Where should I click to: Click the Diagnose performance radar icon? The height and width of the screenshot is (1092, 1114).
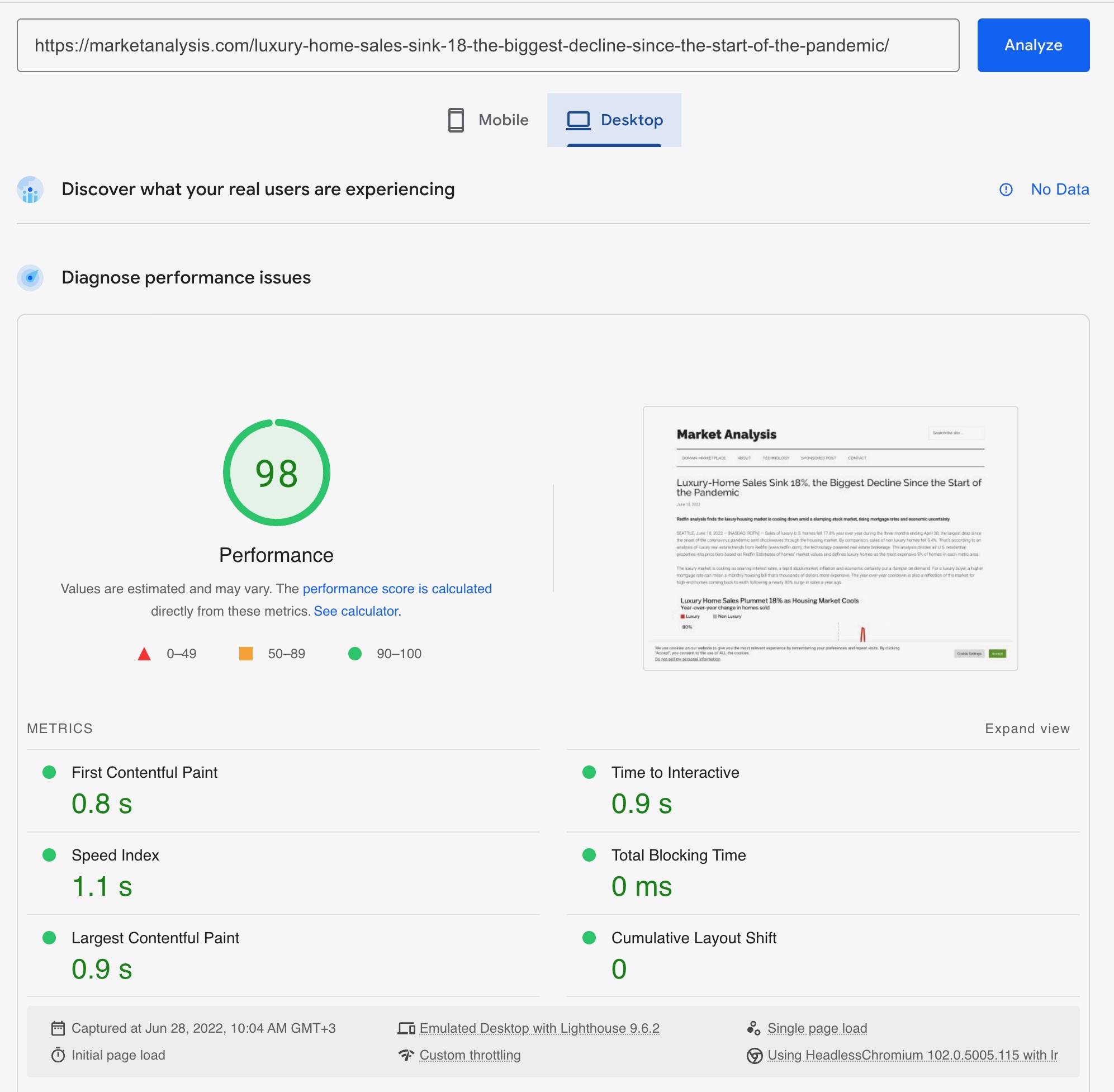(x=30, y=277)
